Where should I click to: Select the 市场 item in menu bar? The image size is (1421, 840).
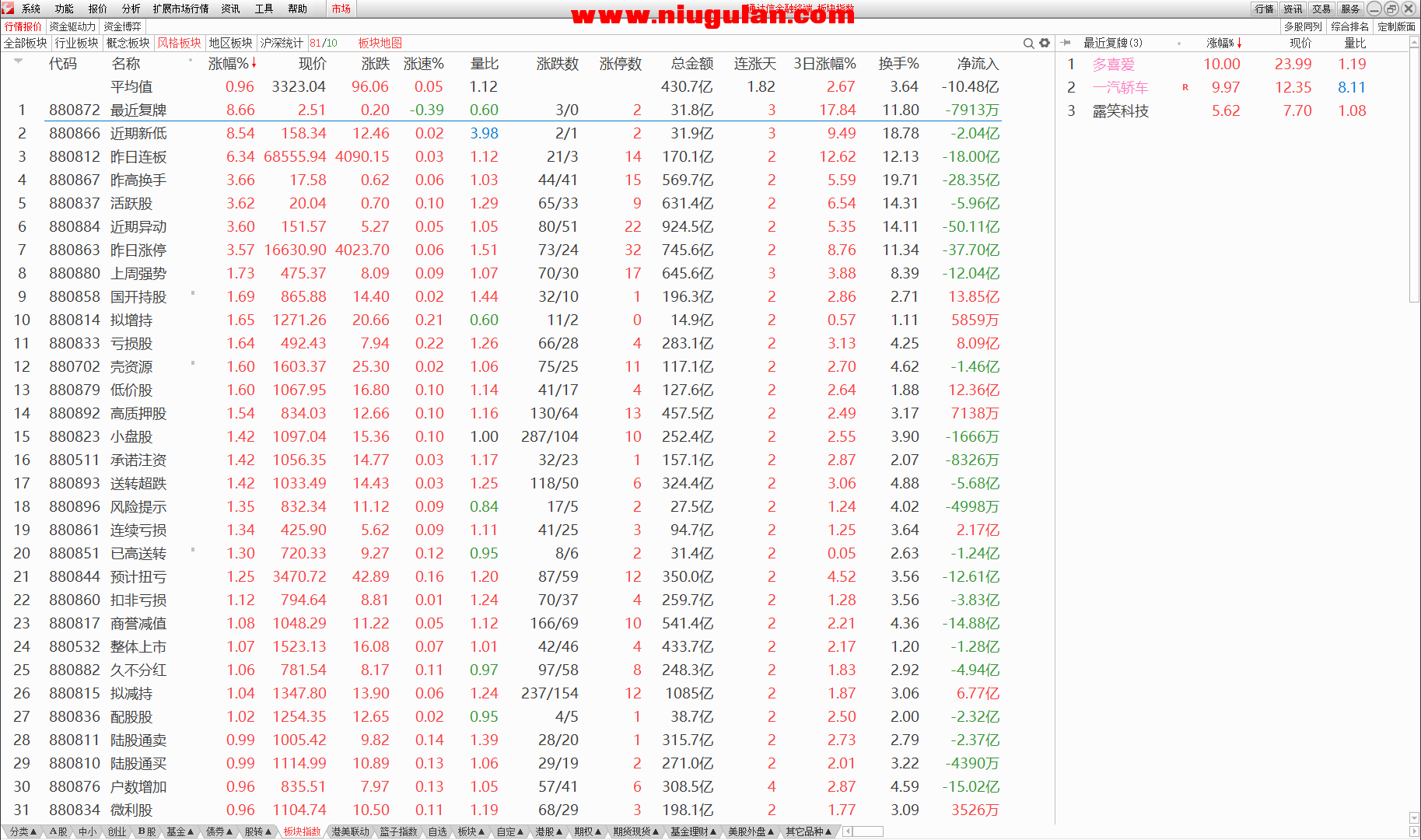[x=341, y=9]
